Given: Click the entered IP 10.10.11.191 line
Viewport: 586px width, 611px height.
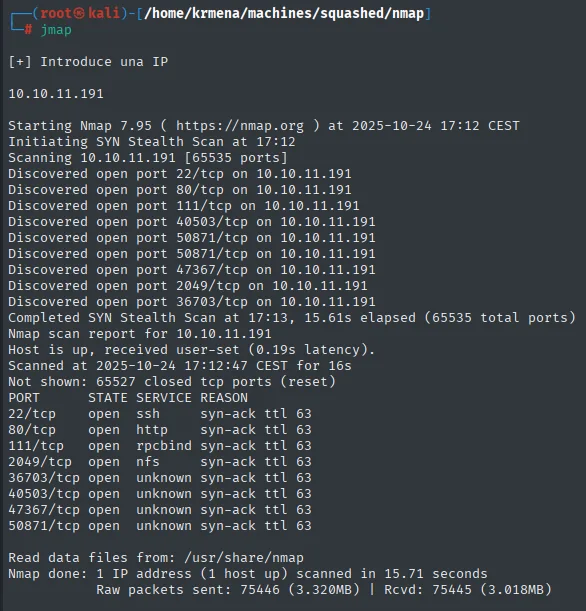Looking at the screenshot, I should [56, 94].
